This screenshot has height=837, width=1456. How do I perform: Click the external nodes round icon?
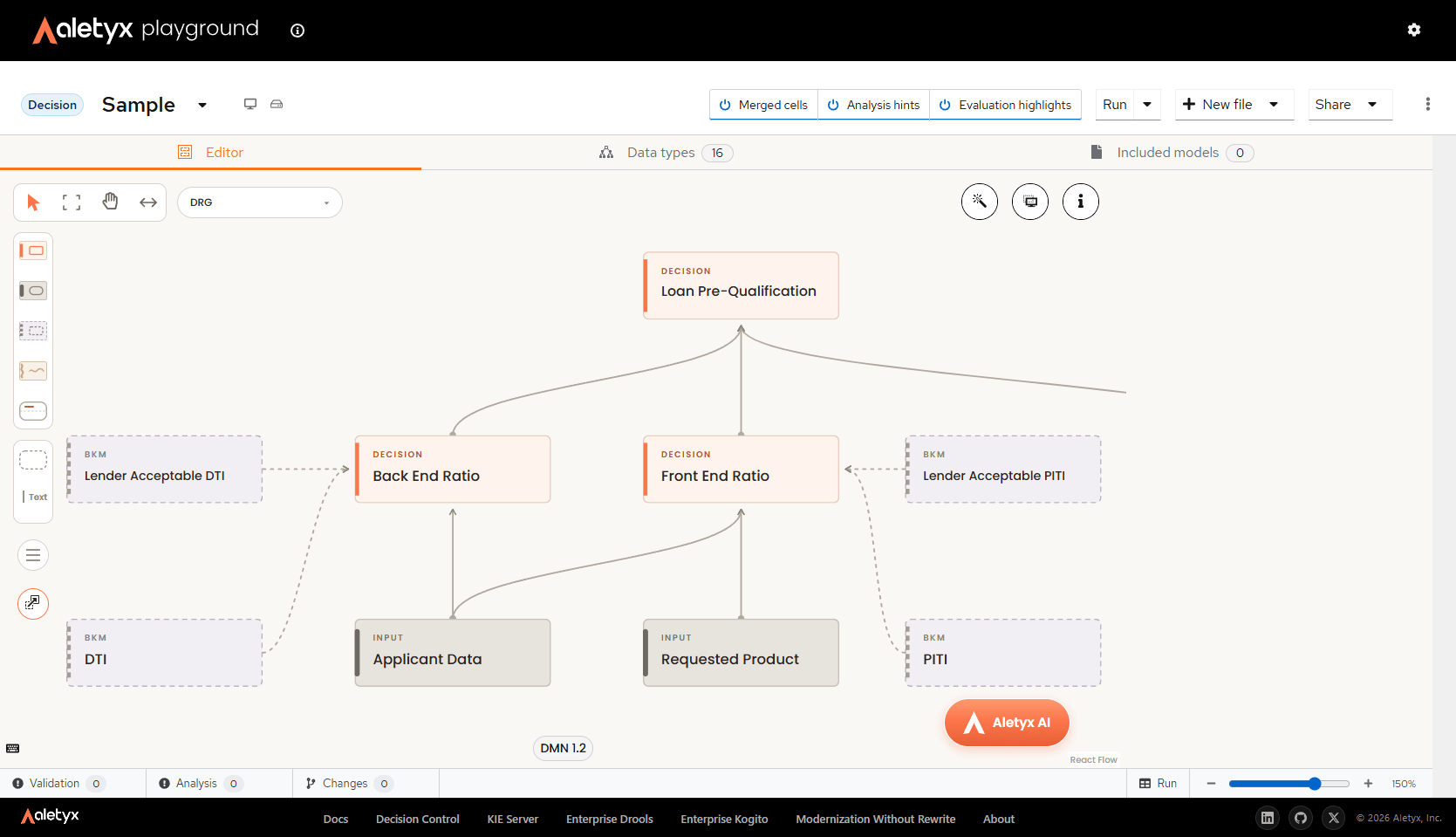click(x=33, y=603)
